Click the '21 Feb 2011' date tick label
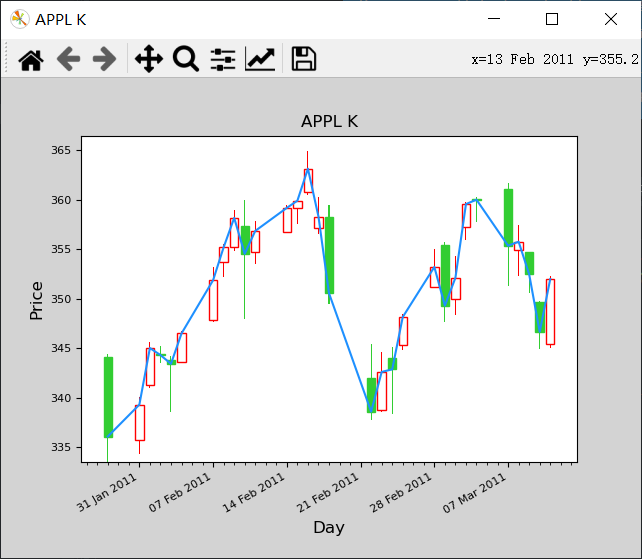Image resolution: width=642 pixels, height=559 pixels. point(328,493)
